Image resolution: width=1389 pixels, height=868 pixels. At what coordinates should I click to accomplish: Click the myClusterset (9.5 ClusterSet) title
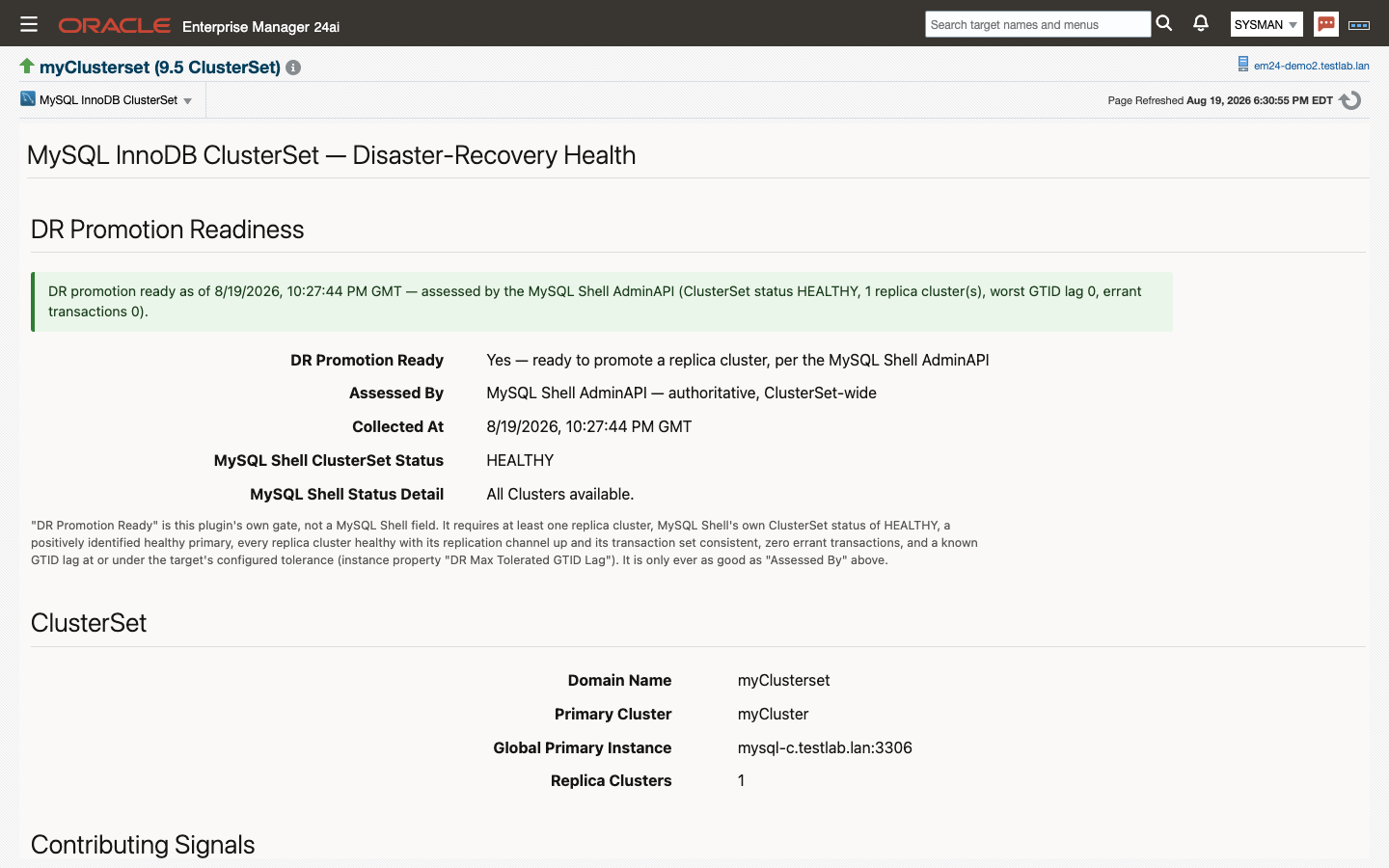(160, 68)
